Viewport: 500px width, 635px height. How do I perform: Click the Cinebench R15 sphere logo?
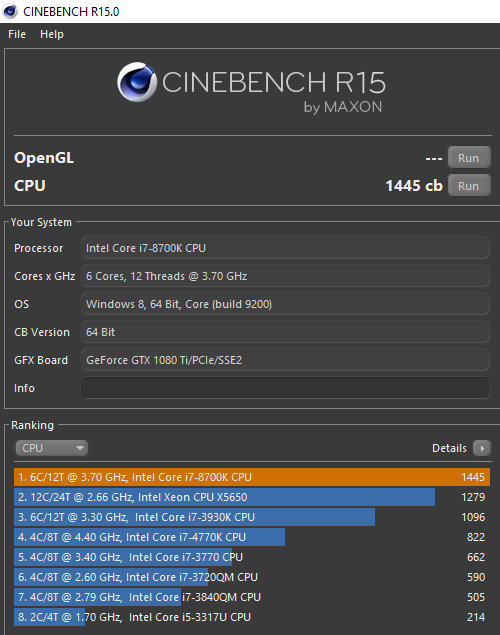137,82
